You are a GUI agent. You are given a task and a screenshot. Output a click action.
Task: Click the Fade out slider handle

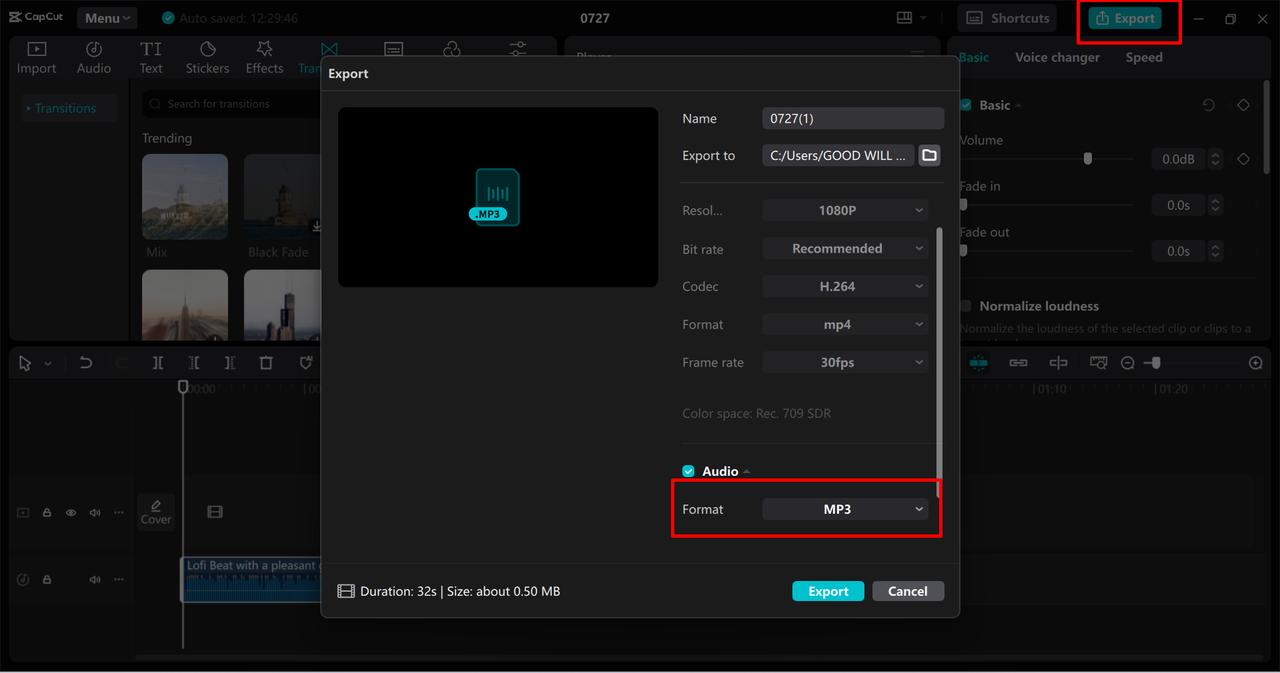click(963, 251)
